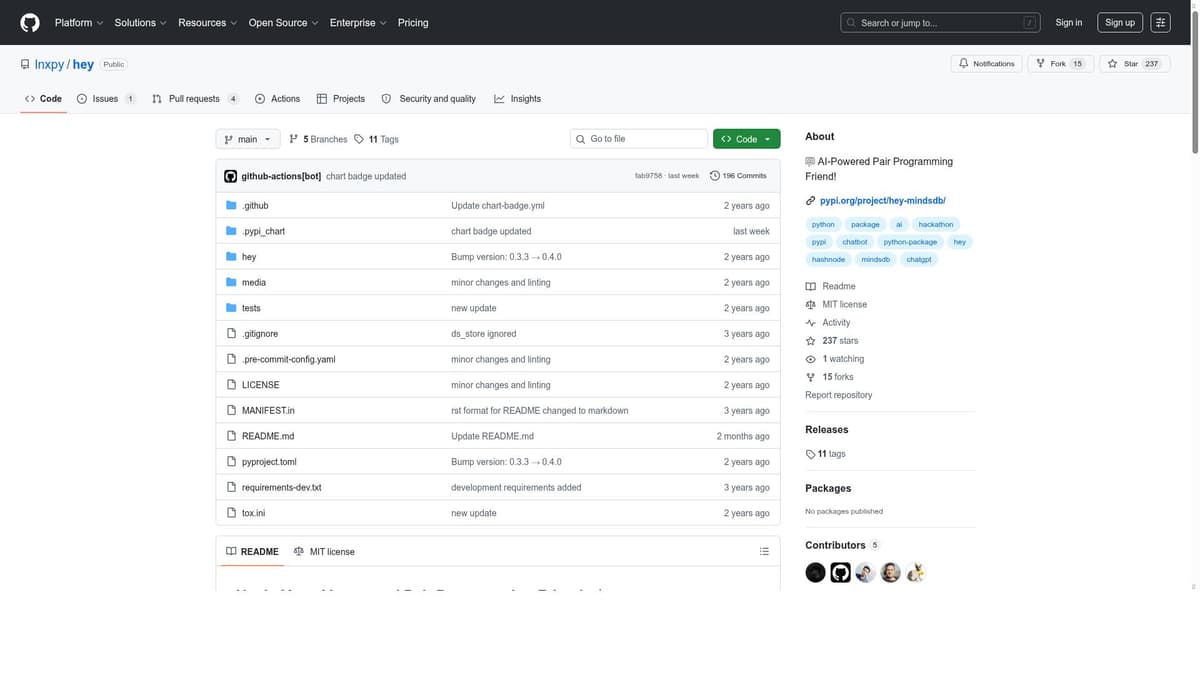Click the GitHub logo icon

pyautogui.click(x=30, y=22)
